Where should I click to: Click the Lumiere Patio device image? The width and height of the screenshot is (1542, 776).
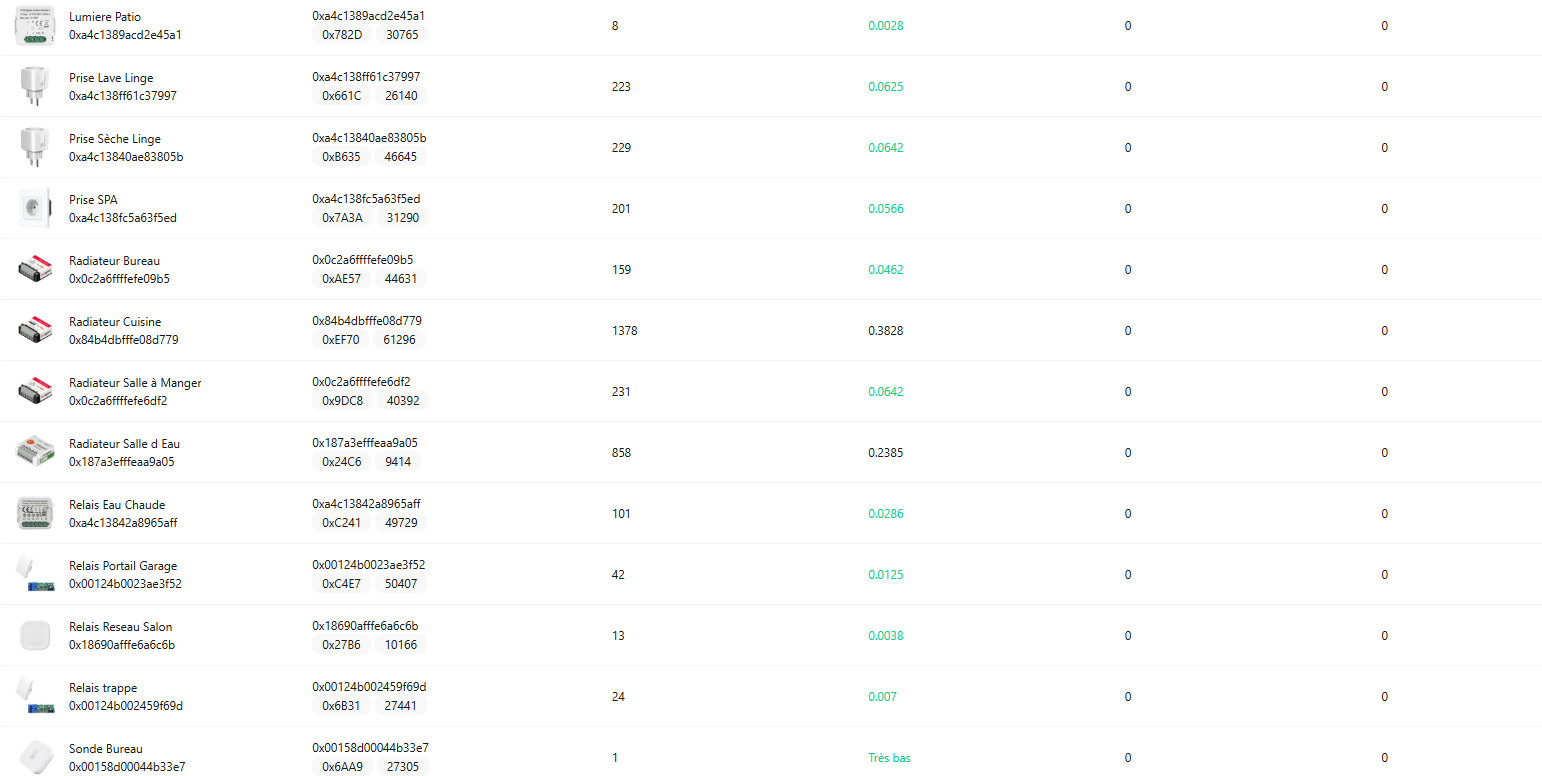[34, 26]
